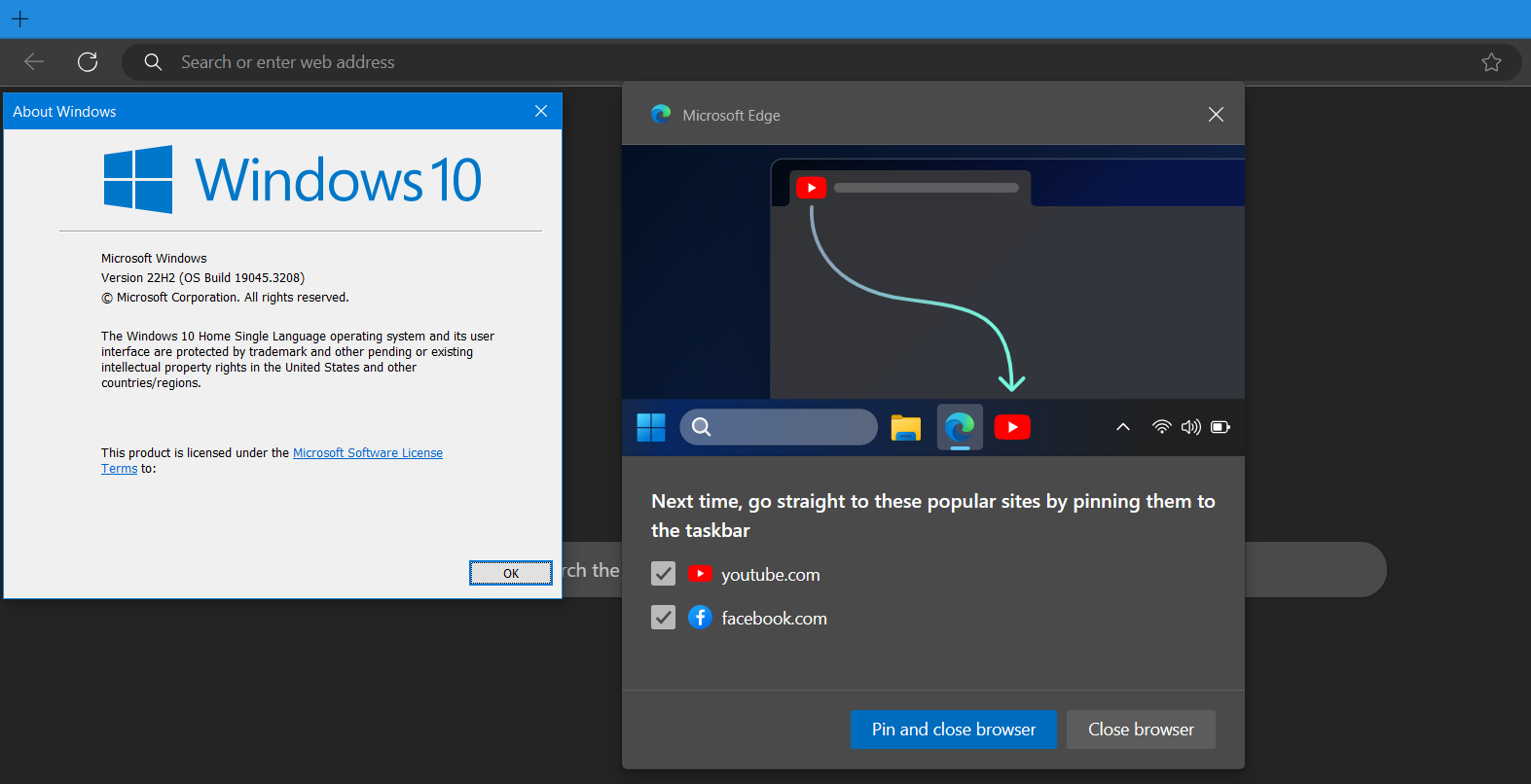Click the browser back arrow
Image resolution: width=1531 pixels, height=784 pixels.
click(x=34, y=62)
